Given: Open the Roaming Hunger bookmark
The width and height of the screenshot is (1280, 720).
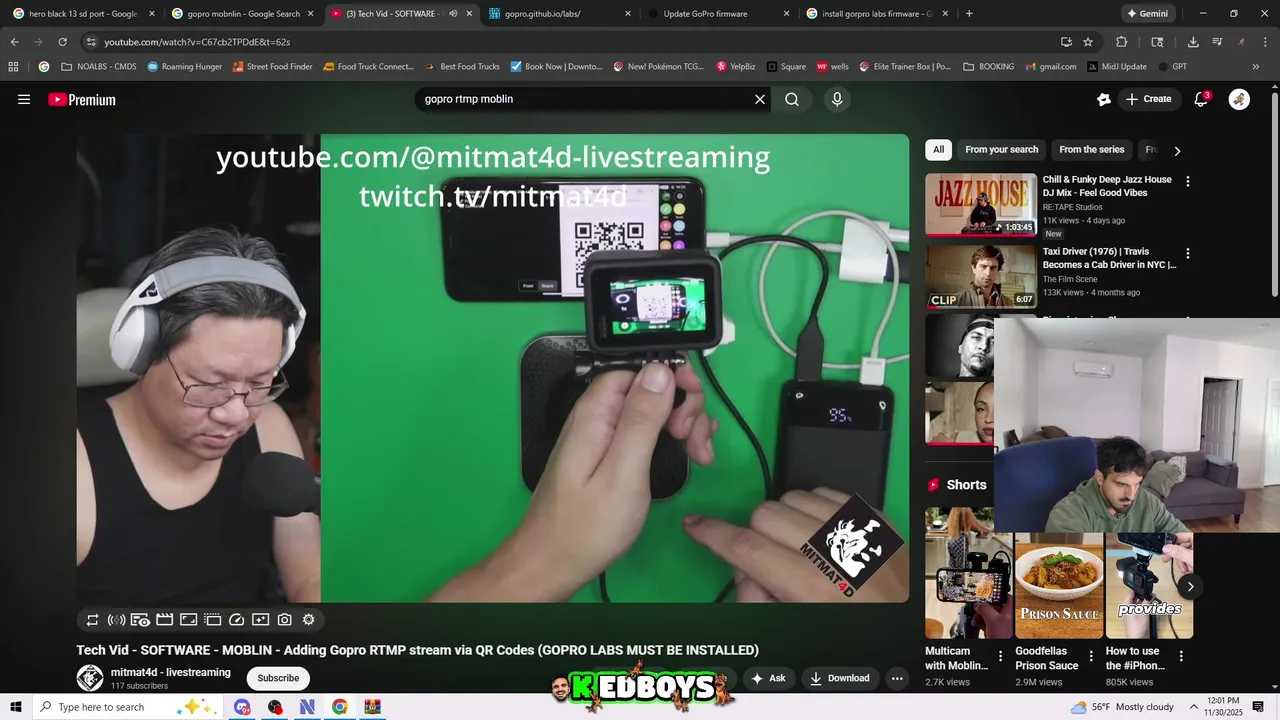Looking at the screenshot, I should coord(185,67).
